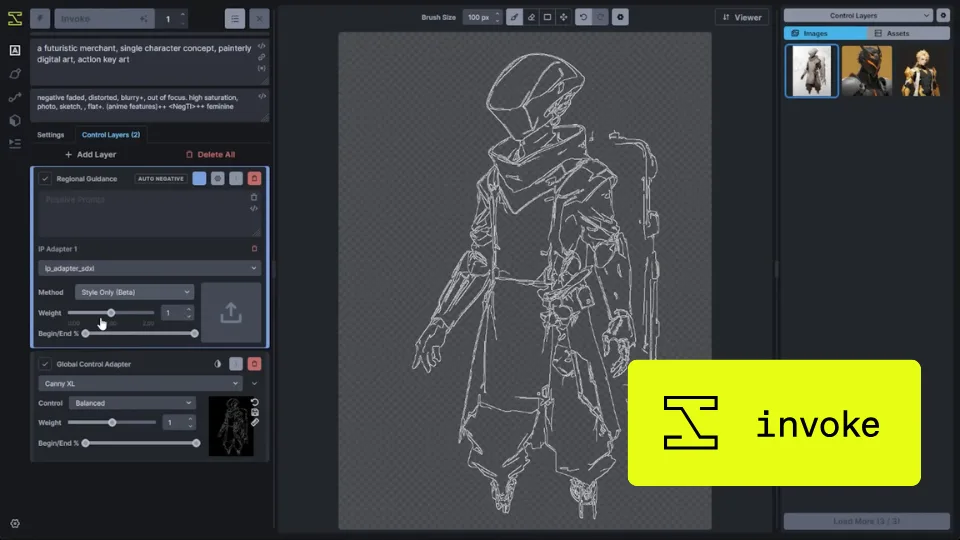Switch to the Settings tab
The width and height of the screenshot is (960, 540).
point(50,135)
